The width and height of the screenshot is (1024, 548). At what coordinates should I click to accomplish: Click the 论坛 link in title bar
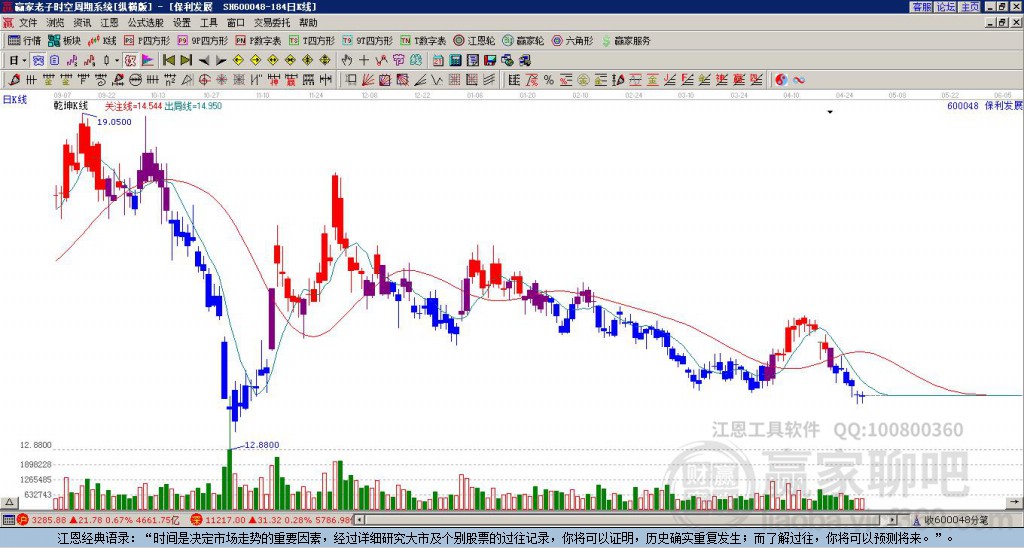click(x=946, y=7)
